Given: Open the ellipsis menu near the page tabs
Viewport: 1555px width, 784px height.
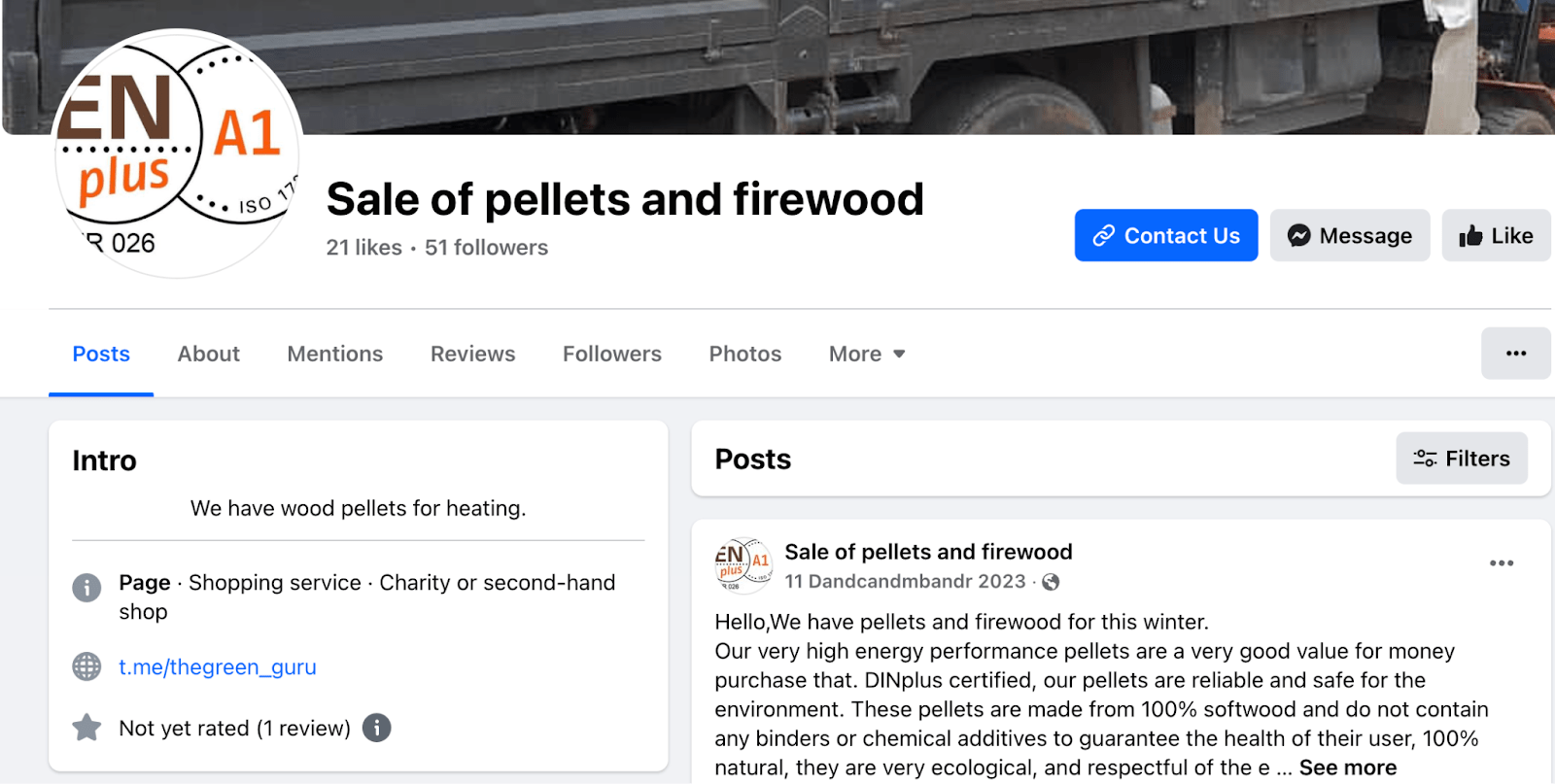Looking at the screenshot, I should click(1514, 353).
